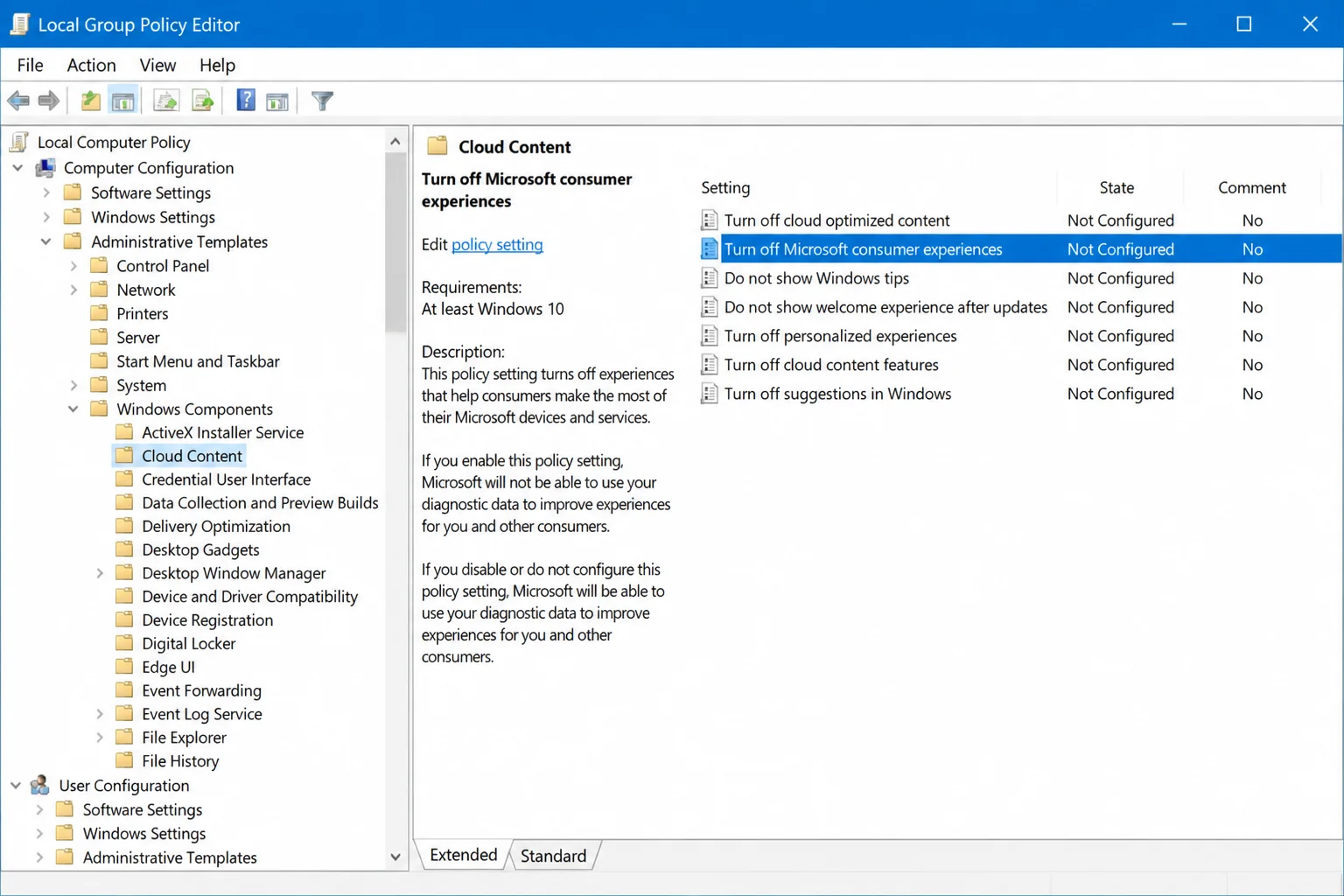Expand the Network node
Image resolution: width=1344 pixels, height=896 pixels.
[73, 290]
